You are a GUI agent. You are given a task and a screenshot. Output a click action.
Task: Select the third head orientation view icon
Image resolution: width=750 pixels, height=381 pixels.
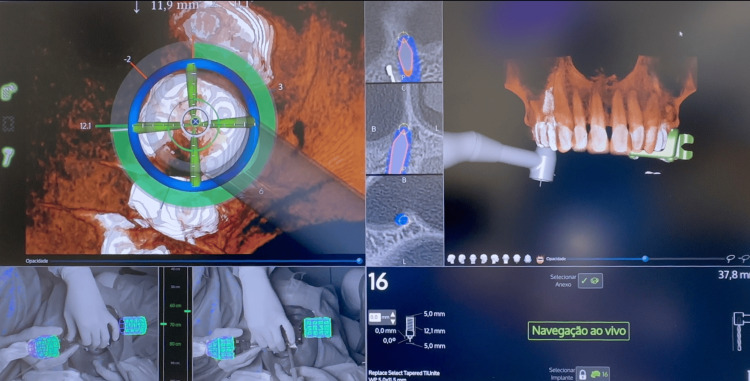(x=473, y=259)
